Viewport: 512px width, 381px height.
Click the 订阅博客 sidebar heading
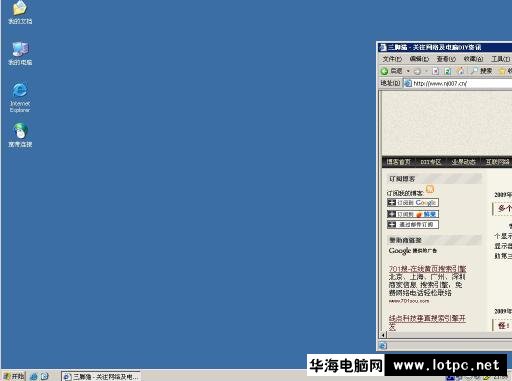pos(402,179)
